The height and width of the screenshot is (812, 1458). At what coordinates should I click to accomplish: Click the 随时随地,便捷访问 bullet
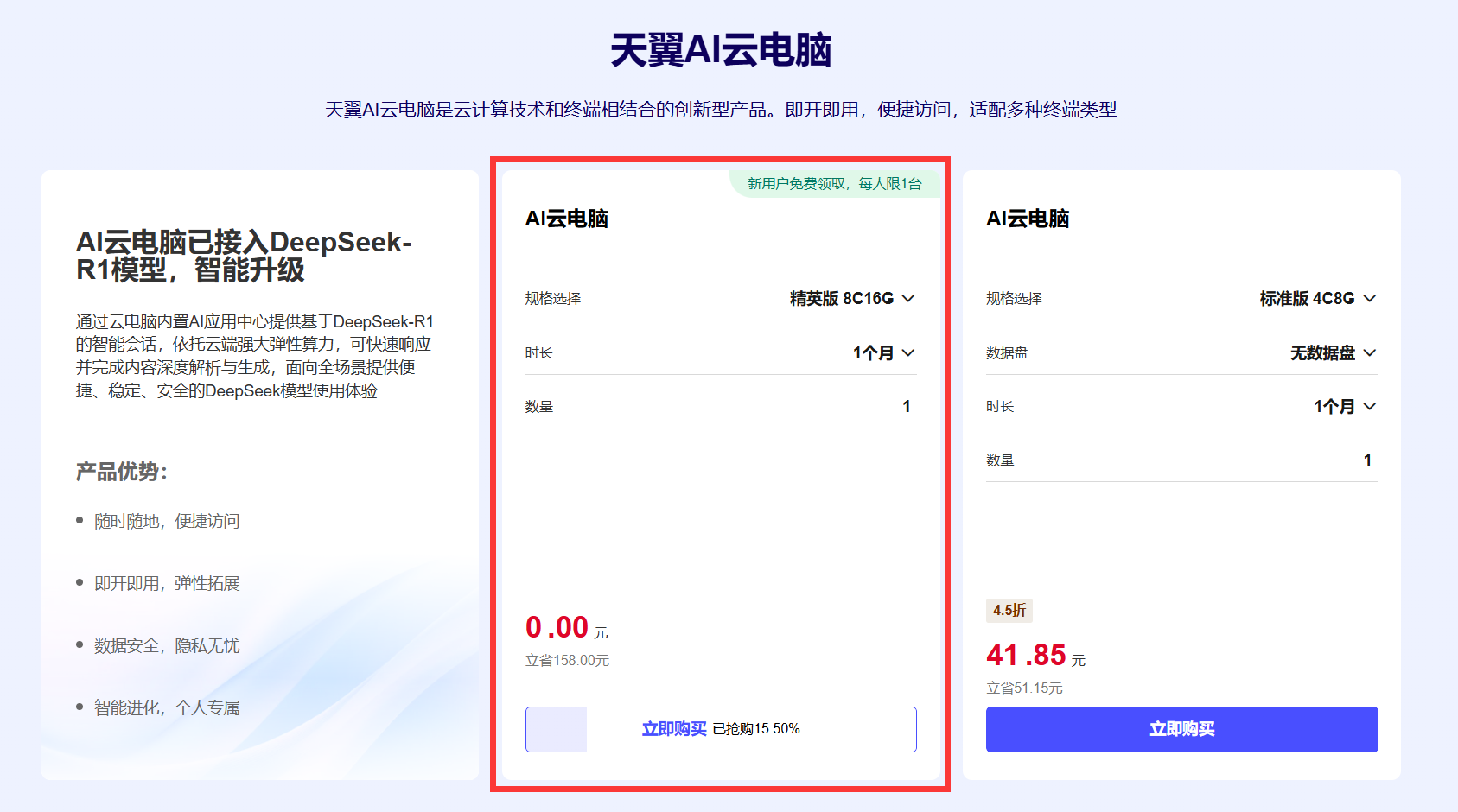[x=167, y=521]
